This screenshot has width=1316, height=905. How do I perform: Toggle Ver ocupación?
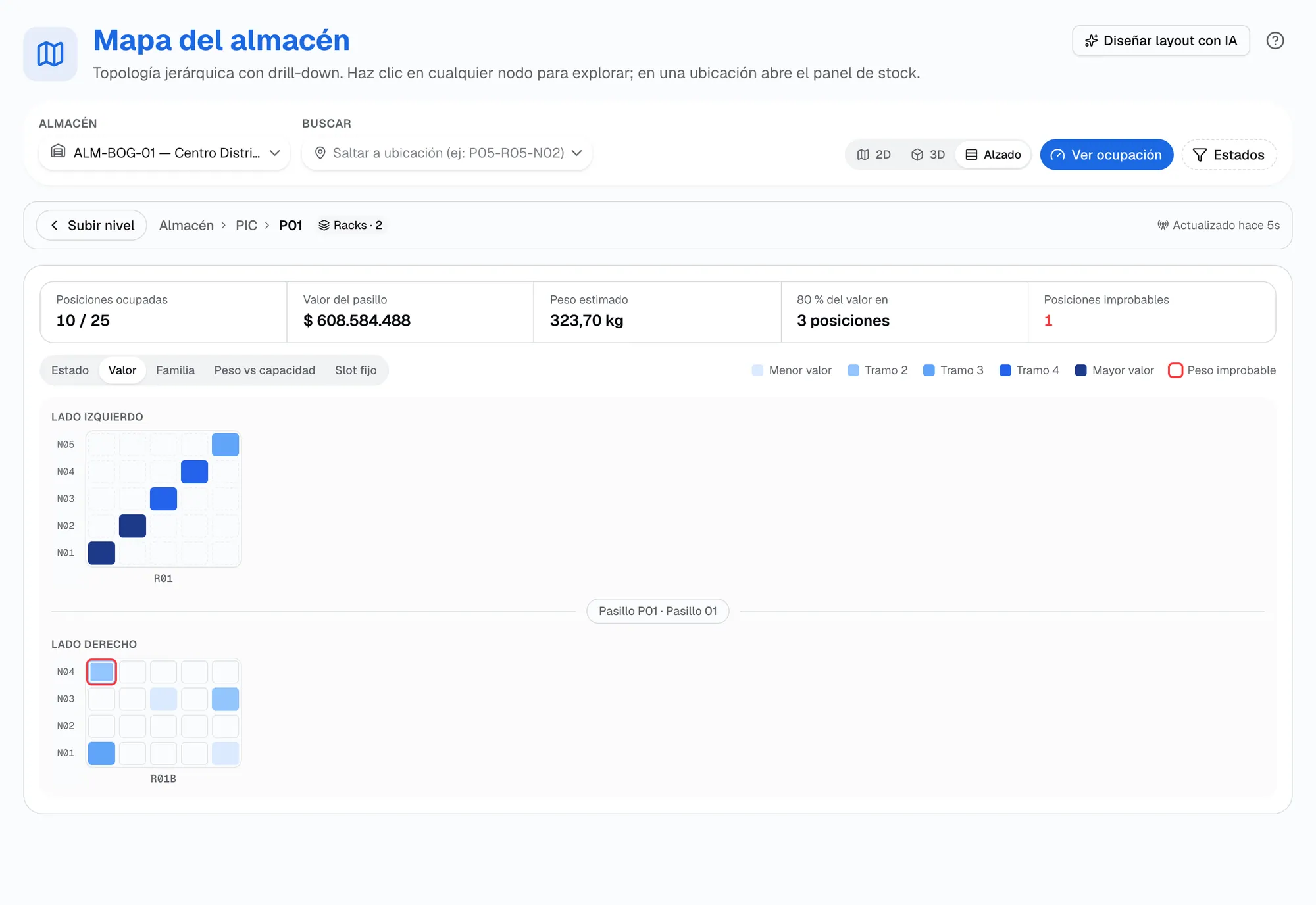coord(1106,155)
